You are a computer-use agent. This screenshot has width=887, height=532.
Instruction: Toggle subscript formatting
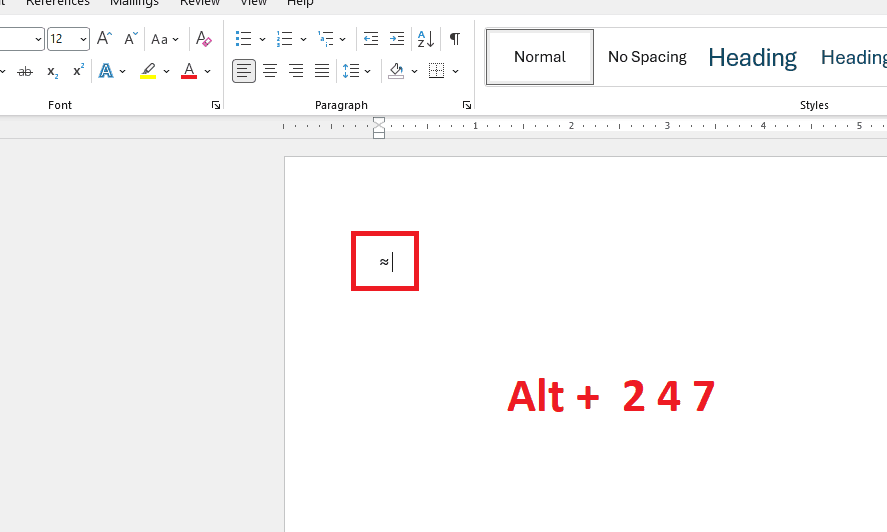53,71
